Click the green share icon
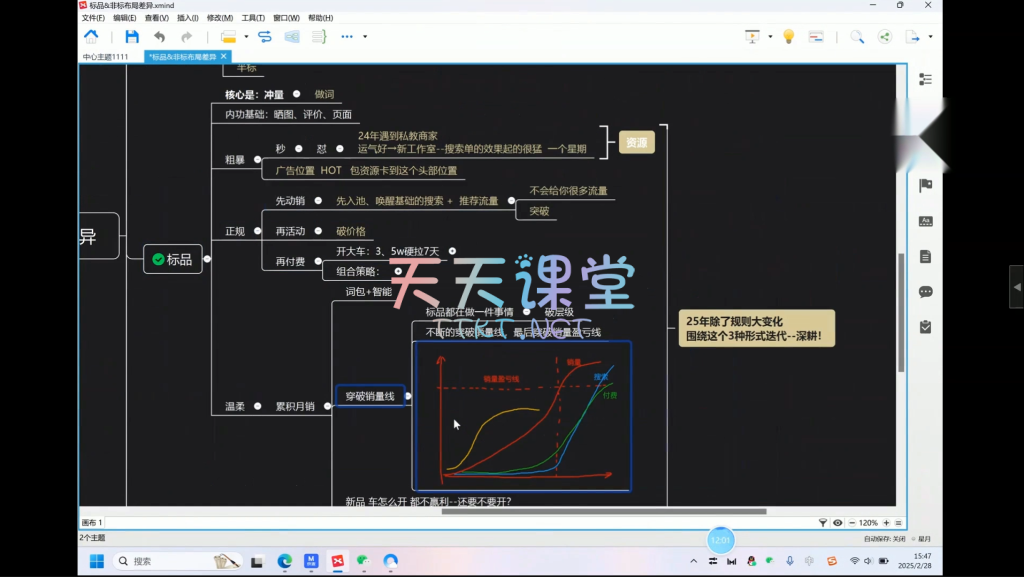Screen dimensions: 1024x577 tap(884, 37)
